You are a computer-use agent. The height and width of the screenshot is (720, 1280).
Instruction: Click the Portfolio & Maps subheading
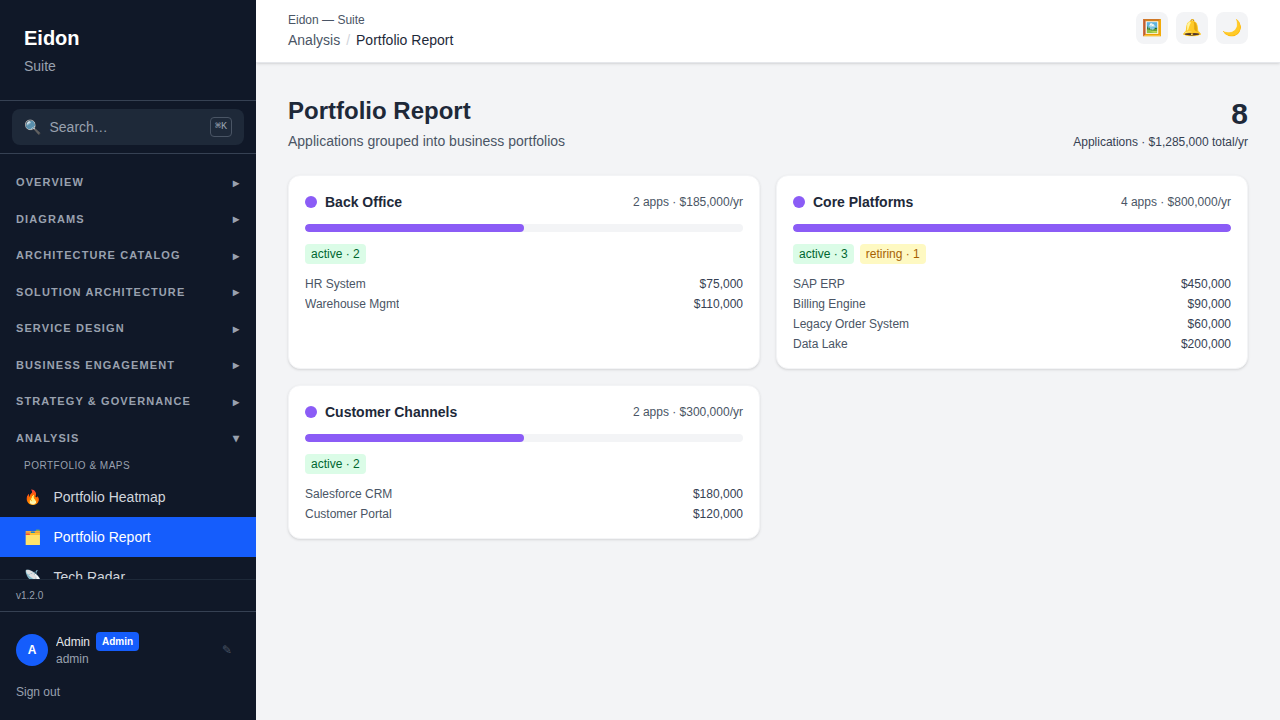click(x=77, y=465)
